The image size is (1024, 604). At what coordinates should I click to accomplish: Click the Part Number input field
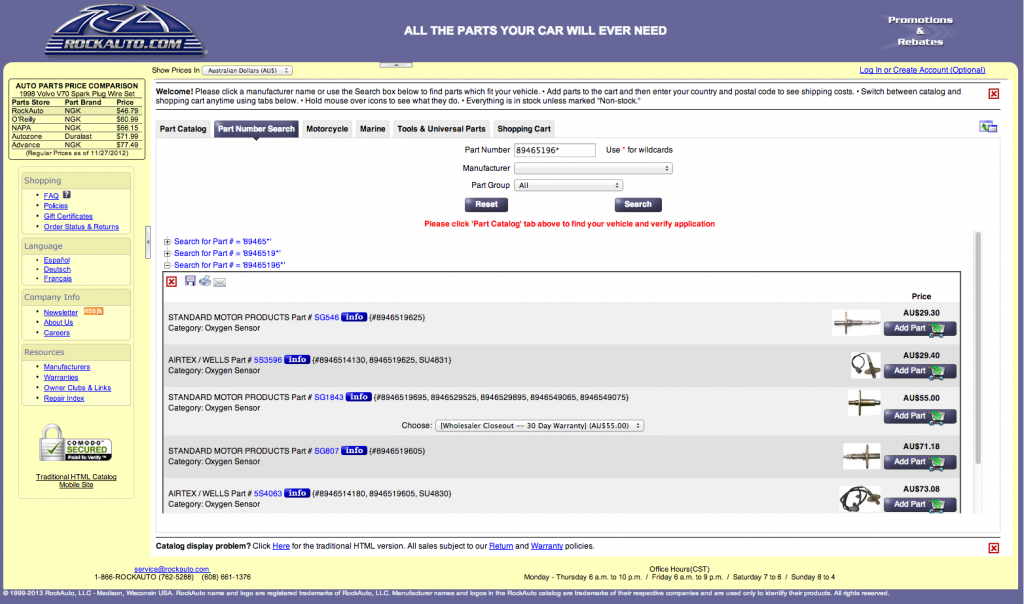coord(554,150)
